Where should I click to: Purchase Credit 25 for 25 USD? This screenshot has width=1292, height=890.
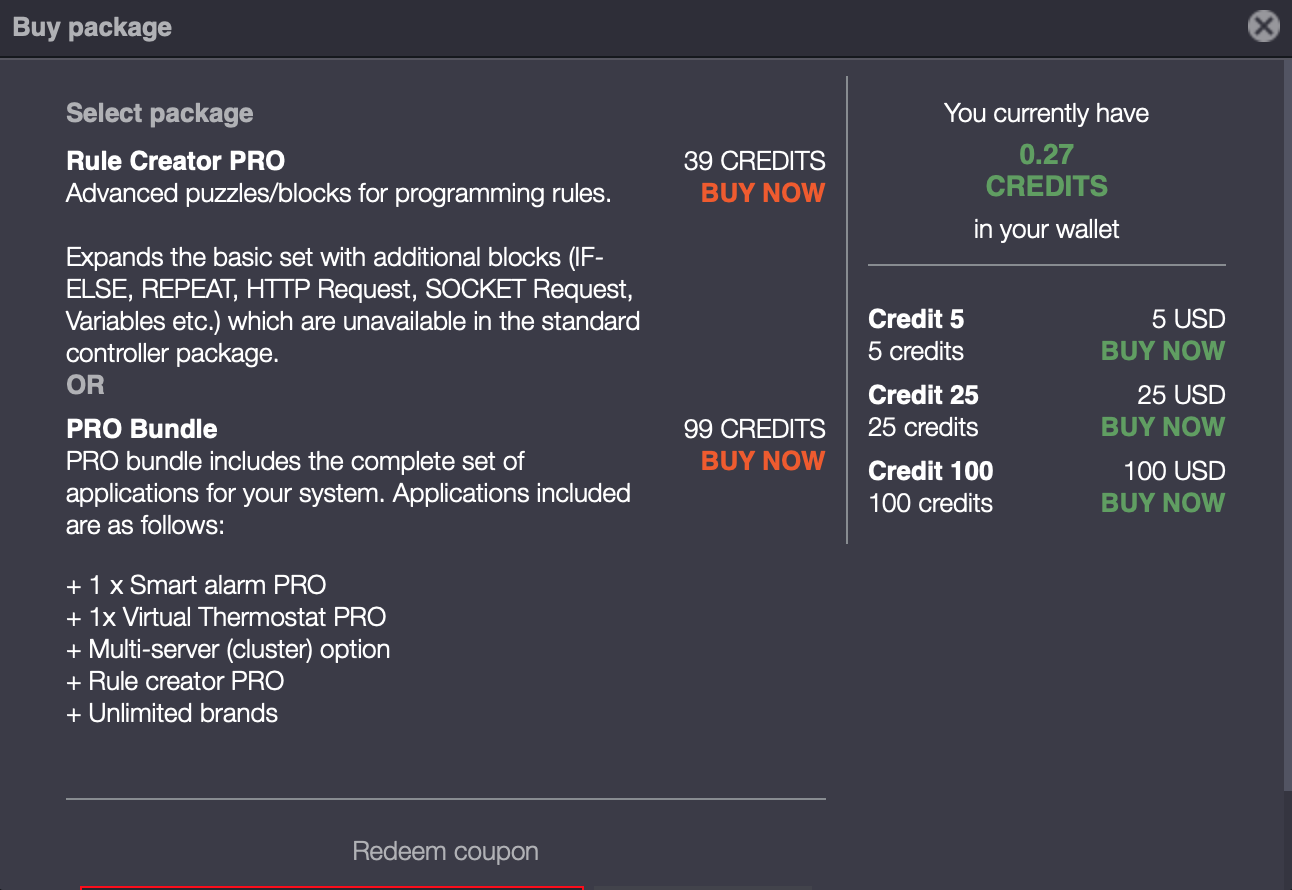pyautogui.click(x=1162, y=427)
